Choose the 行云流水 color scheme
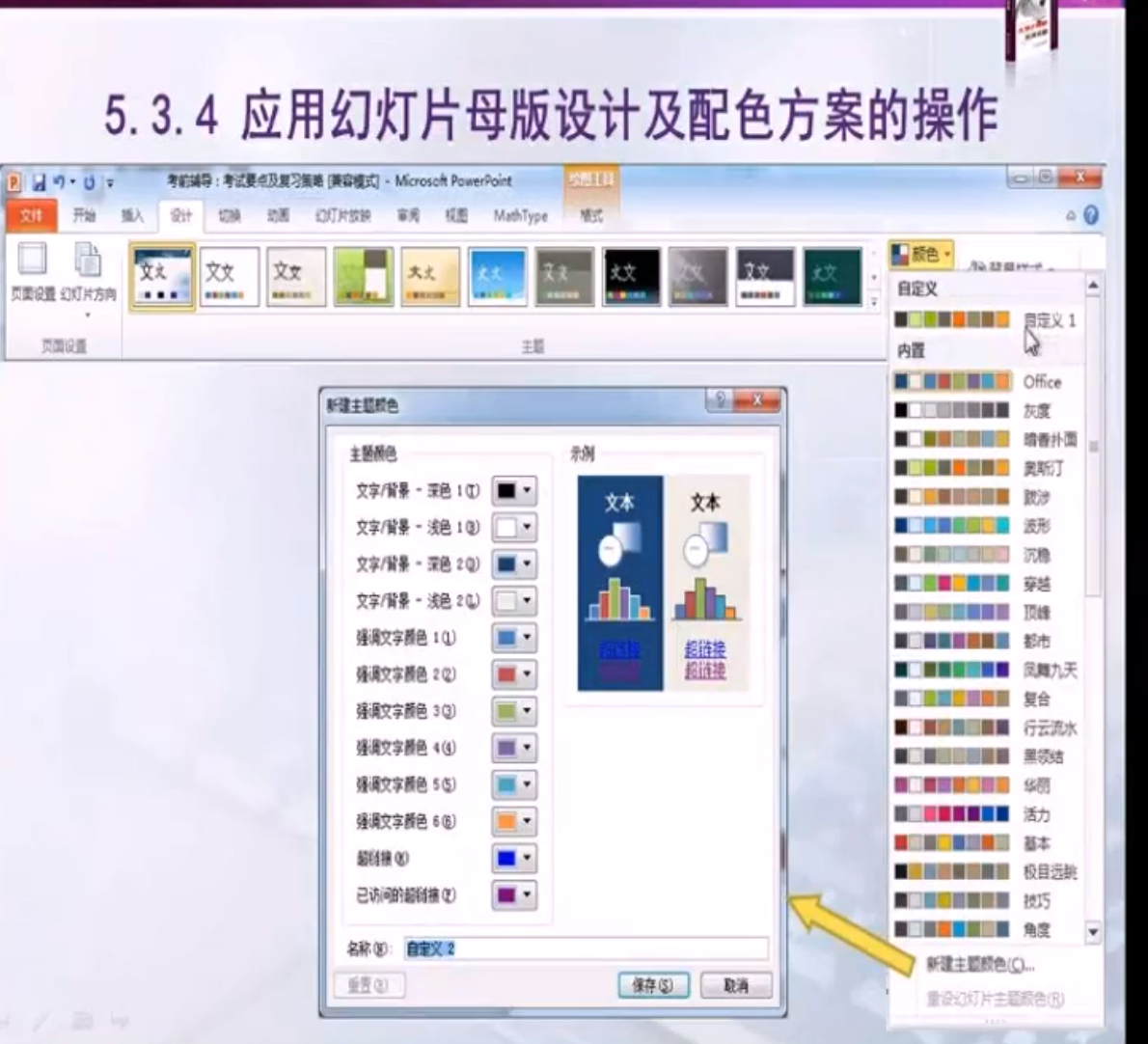 (x=986, y=728)
